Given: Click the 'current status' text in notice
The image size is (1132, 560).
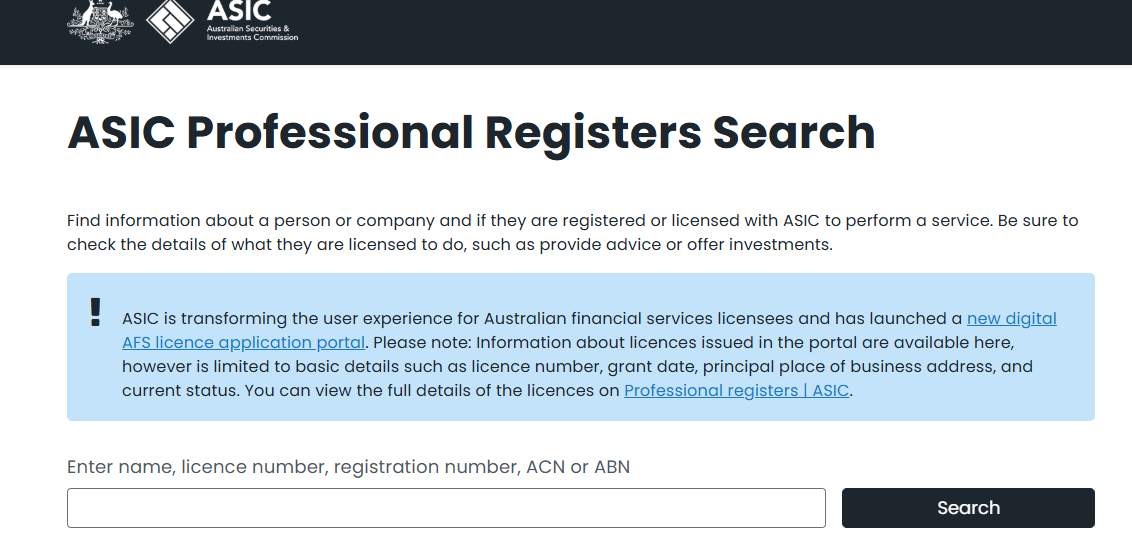Looking at the screenshot, I should click(x=180, y=390).
